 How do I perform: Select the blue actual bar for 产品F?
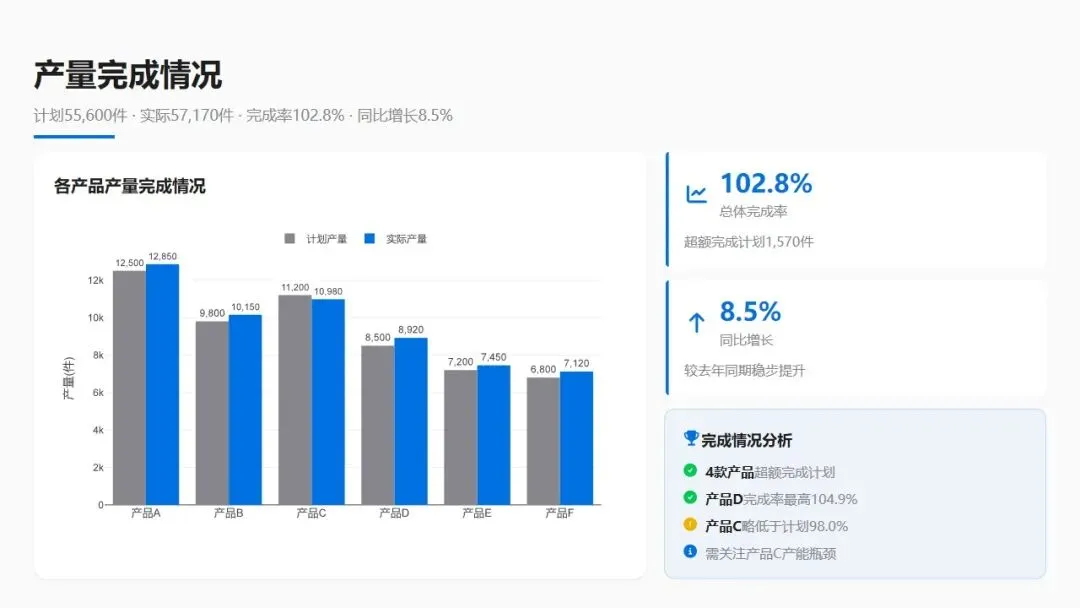576,438
